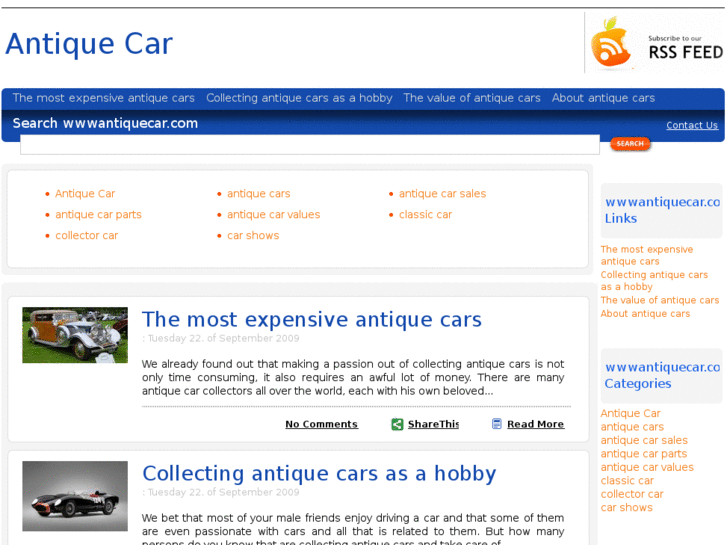
Task: Open 'antique car values' tag in top box
Action: point(274,214)
